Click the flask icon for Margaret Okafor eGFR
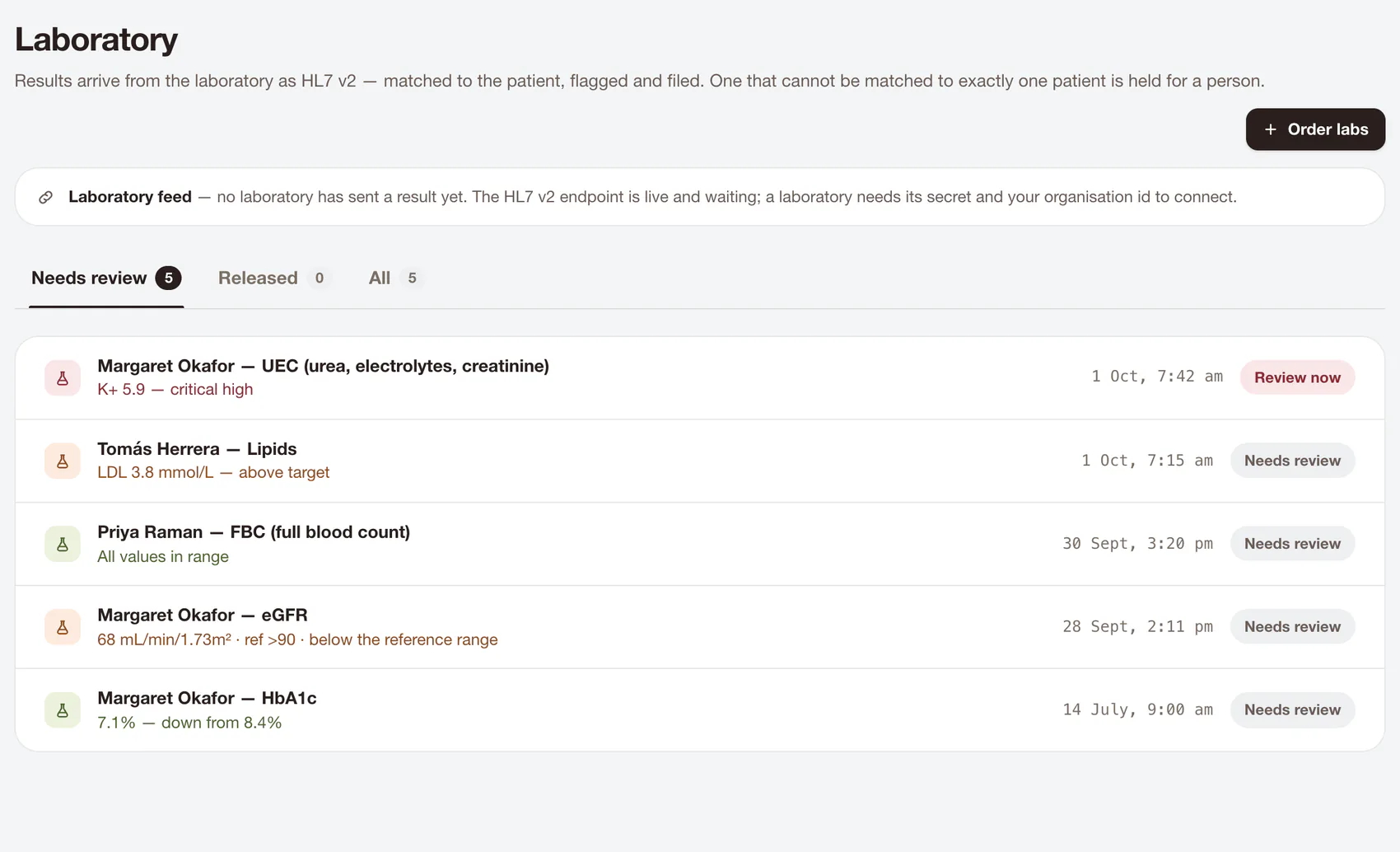 [63, 627]
